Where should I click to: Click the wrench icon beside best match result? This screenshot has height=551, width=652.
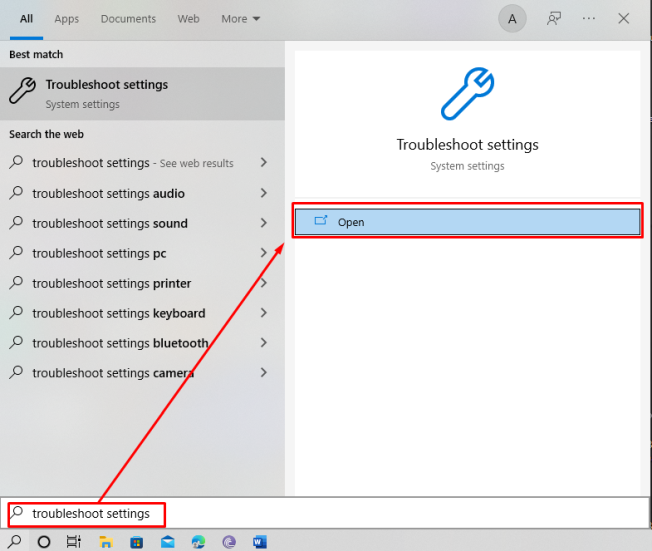(x=22, y=91)
